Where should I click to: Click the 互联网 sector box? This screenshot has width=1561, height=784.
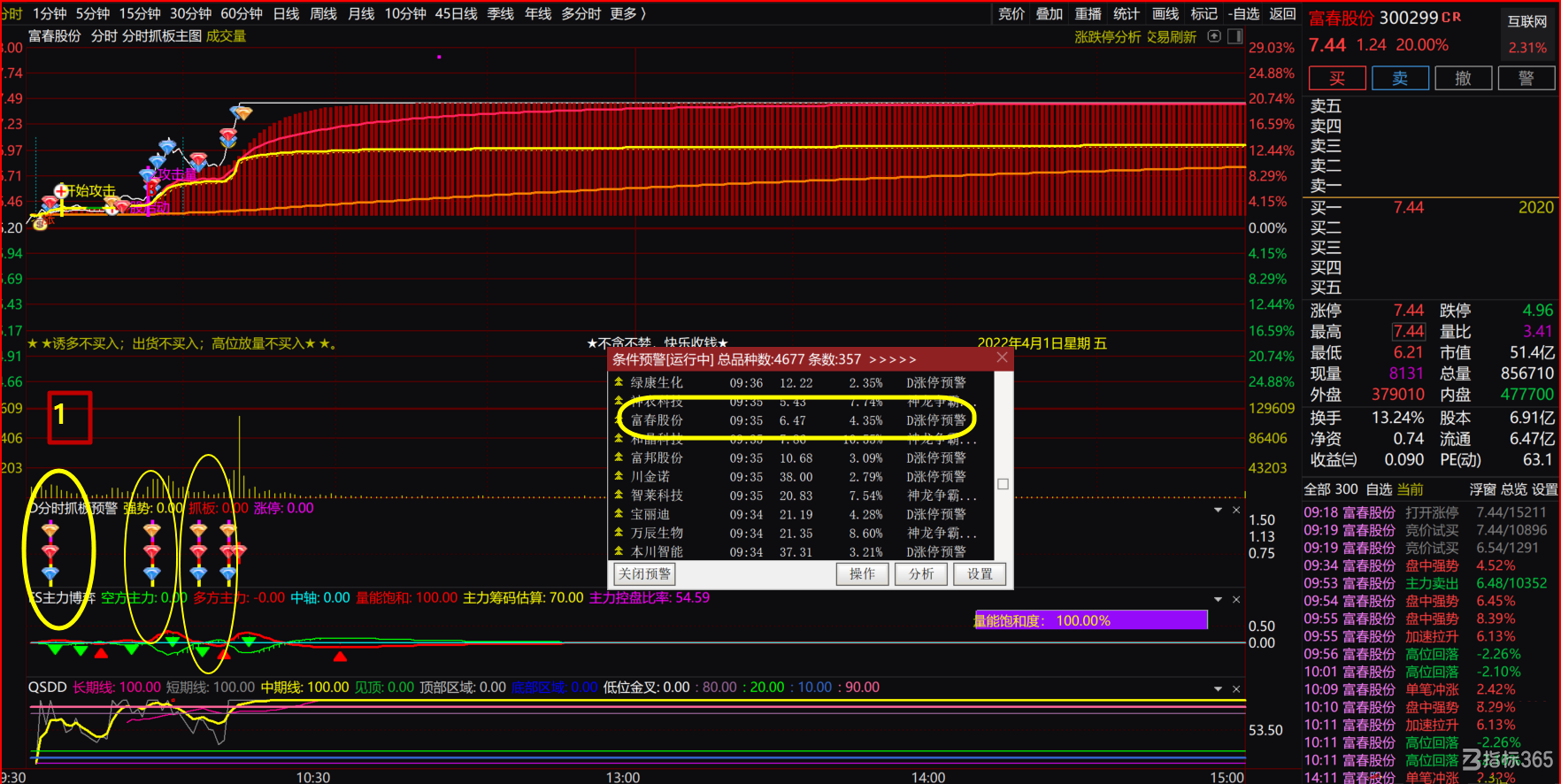pyautogui.click(x=1528, y=33)
